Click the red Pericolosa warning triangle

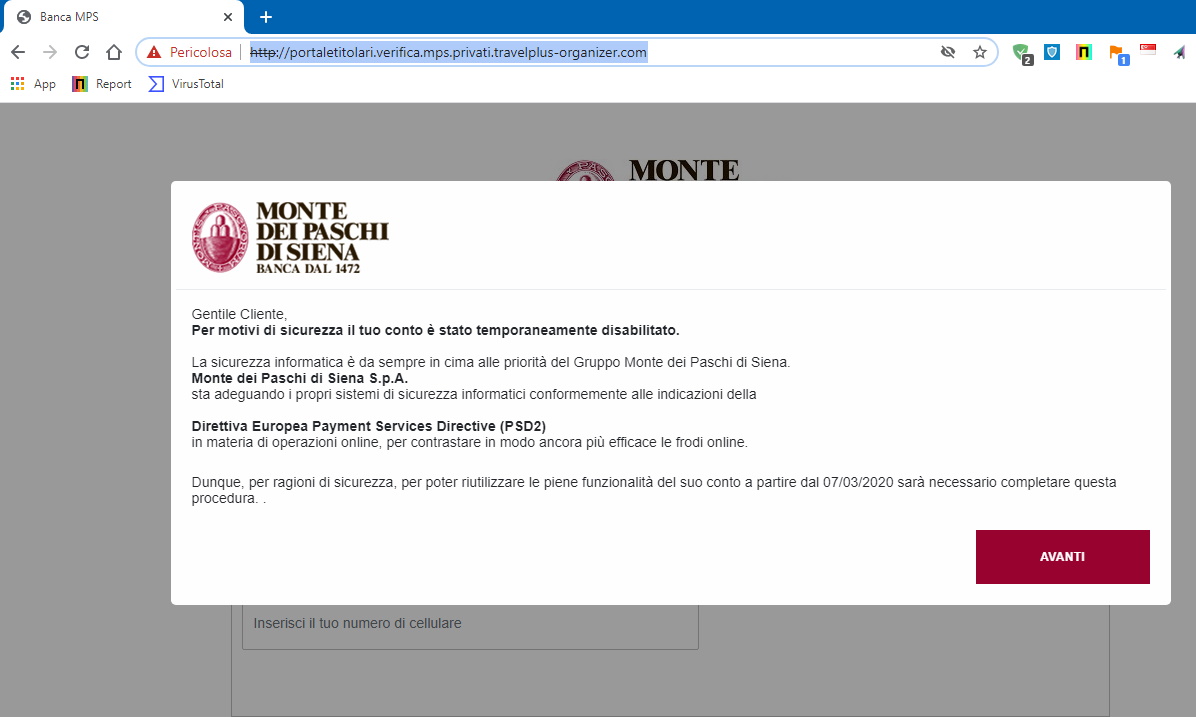click(x=154, y=52)
